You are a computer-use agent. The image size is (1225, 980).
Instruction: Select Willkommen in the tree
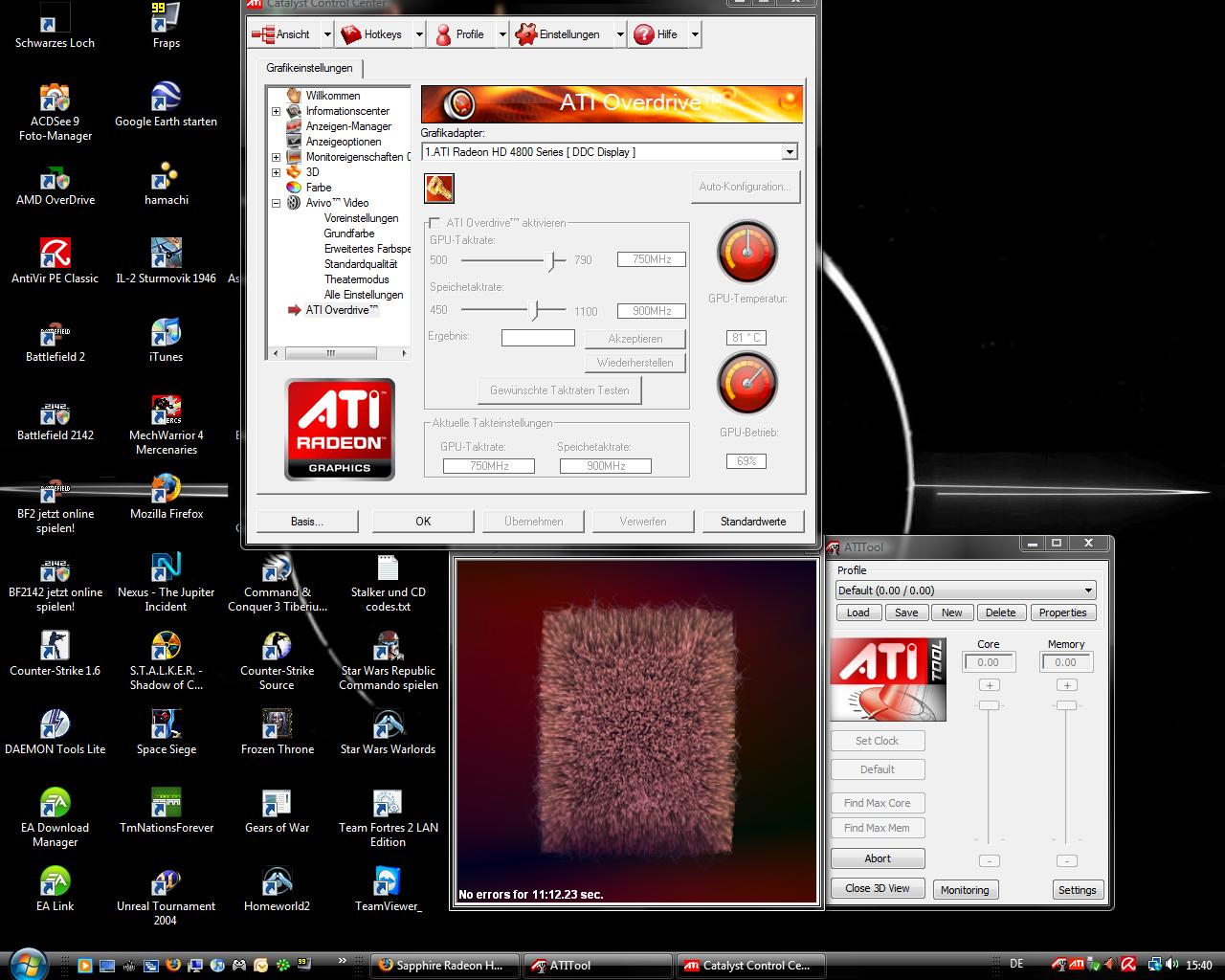click(x=333, y=96)
